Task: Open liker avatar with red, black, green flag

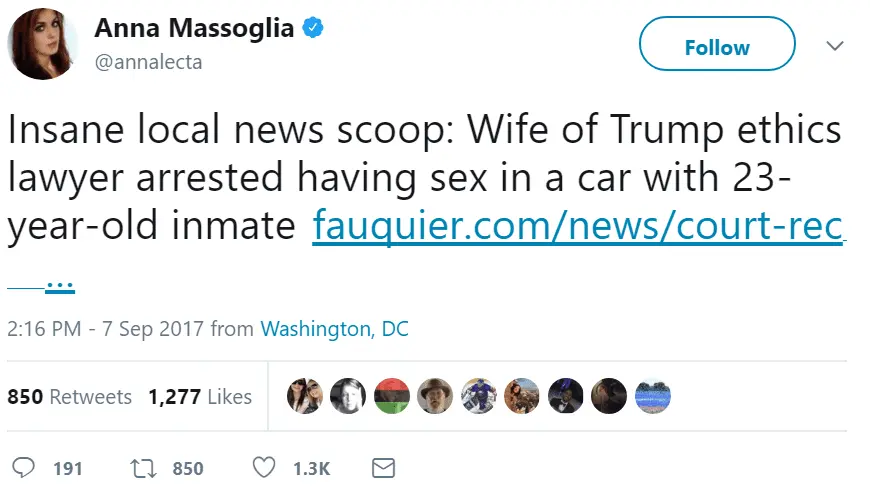Action: 391,397
